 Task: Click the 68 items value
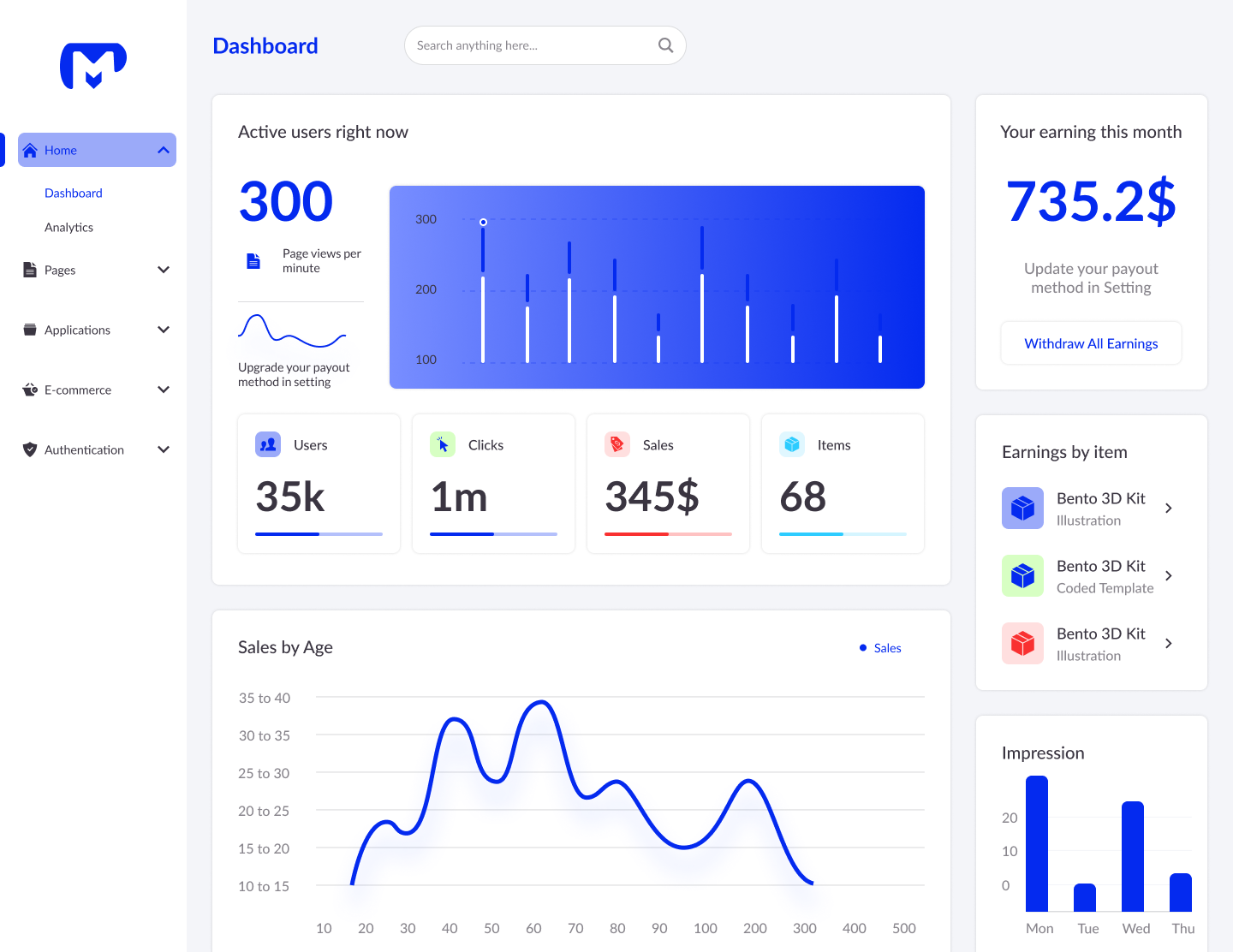pyautogui.click(x=803, y=497)
